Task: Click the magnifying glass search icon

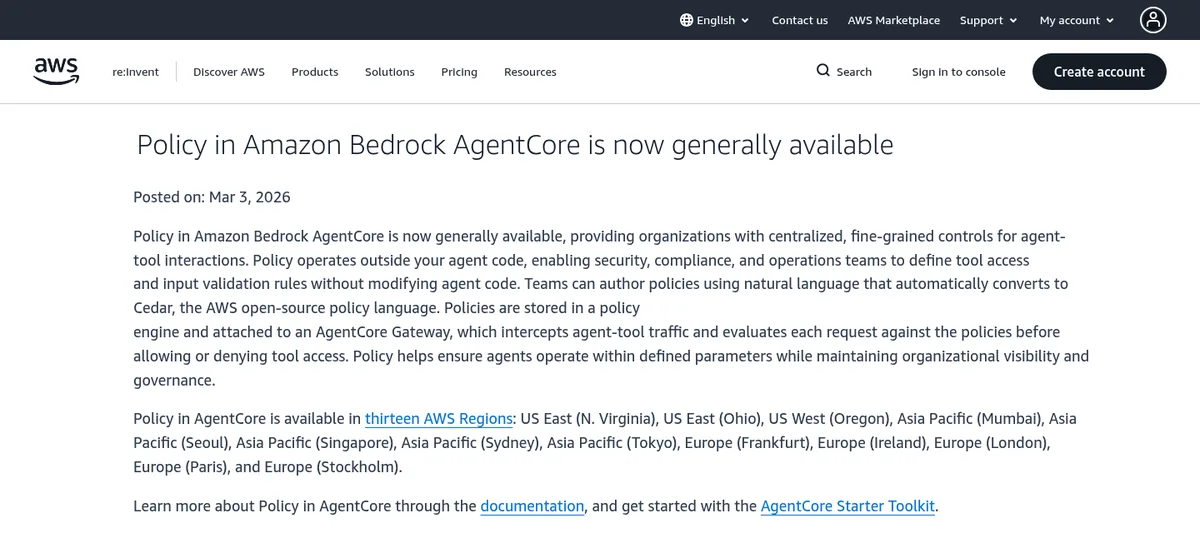Action: [x=823, y=71]
